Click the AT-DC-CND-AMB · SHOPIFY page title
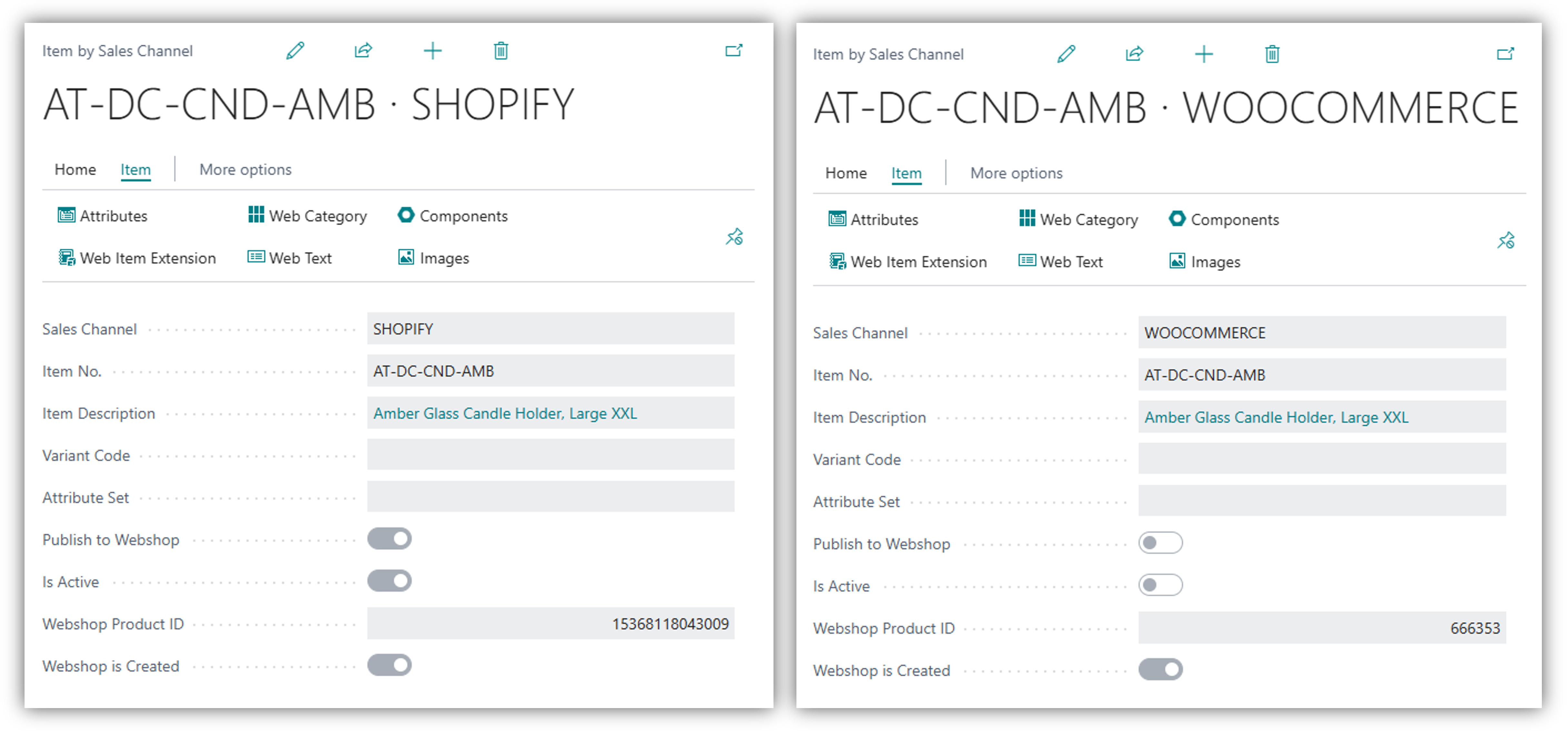Image resolution: width=1568 pixels, height=731 pixels. [x=309, y=104]
